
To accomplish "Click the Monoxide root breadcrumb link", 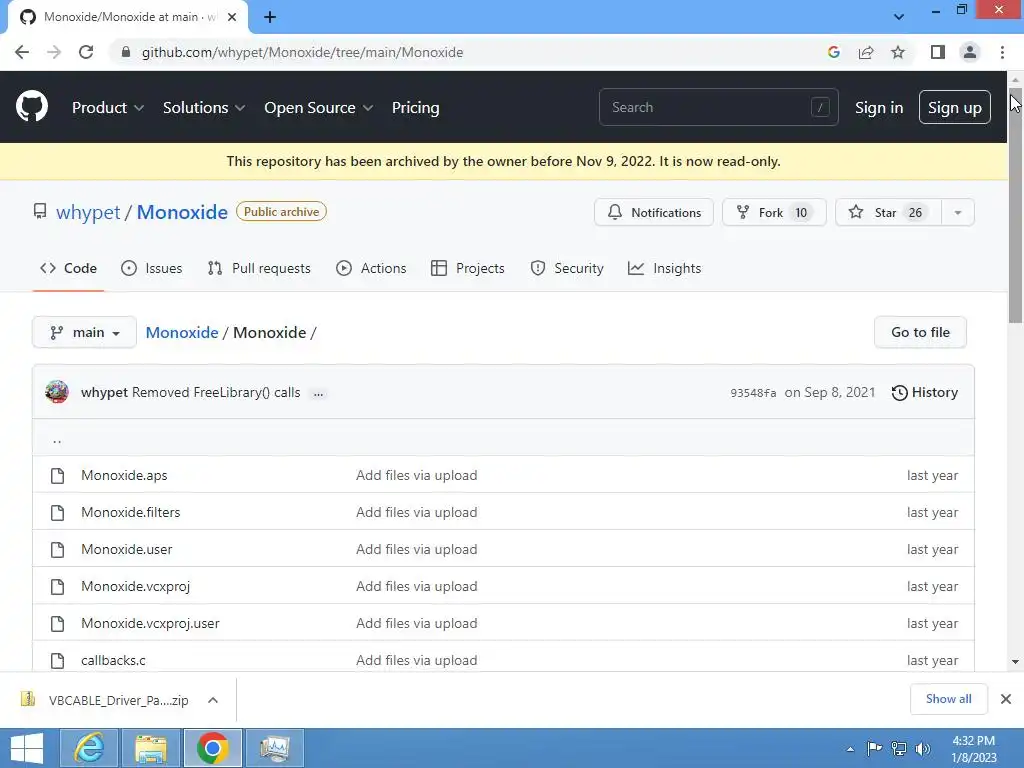I will click(182, 332).
